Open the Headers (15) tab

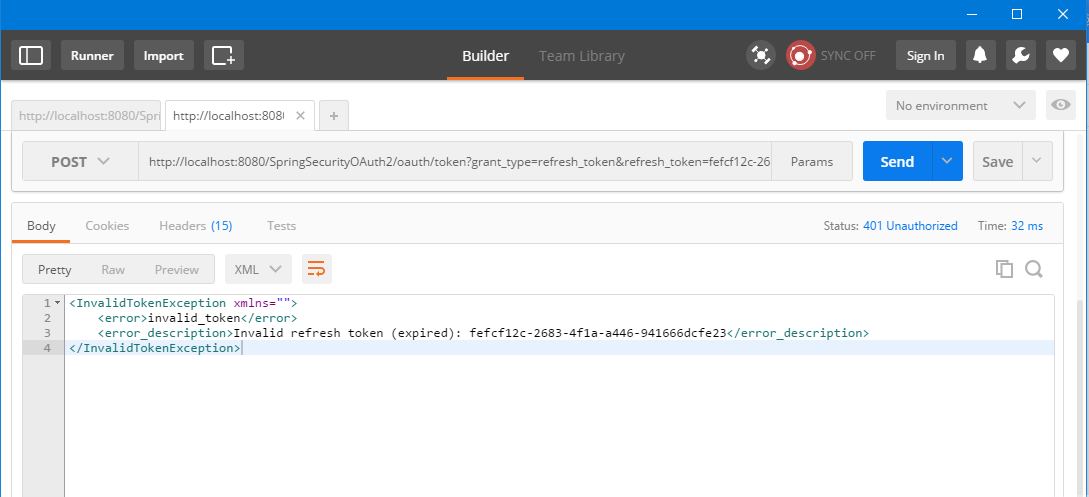[196, 226]
